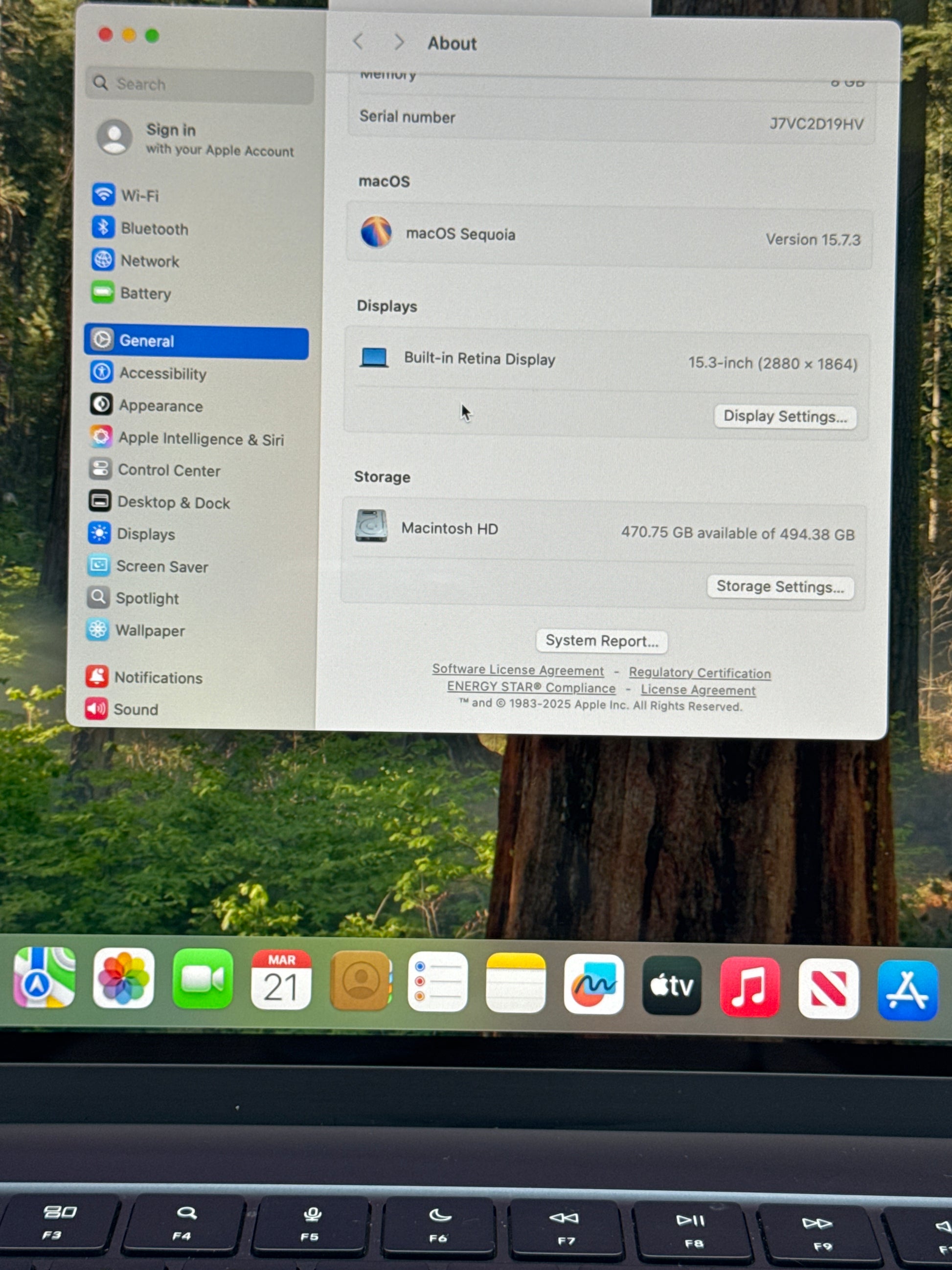Select Bluetooth in the sidebar
The height and width of the screenshot is (1270, 952).
click(x=154, y=229)
